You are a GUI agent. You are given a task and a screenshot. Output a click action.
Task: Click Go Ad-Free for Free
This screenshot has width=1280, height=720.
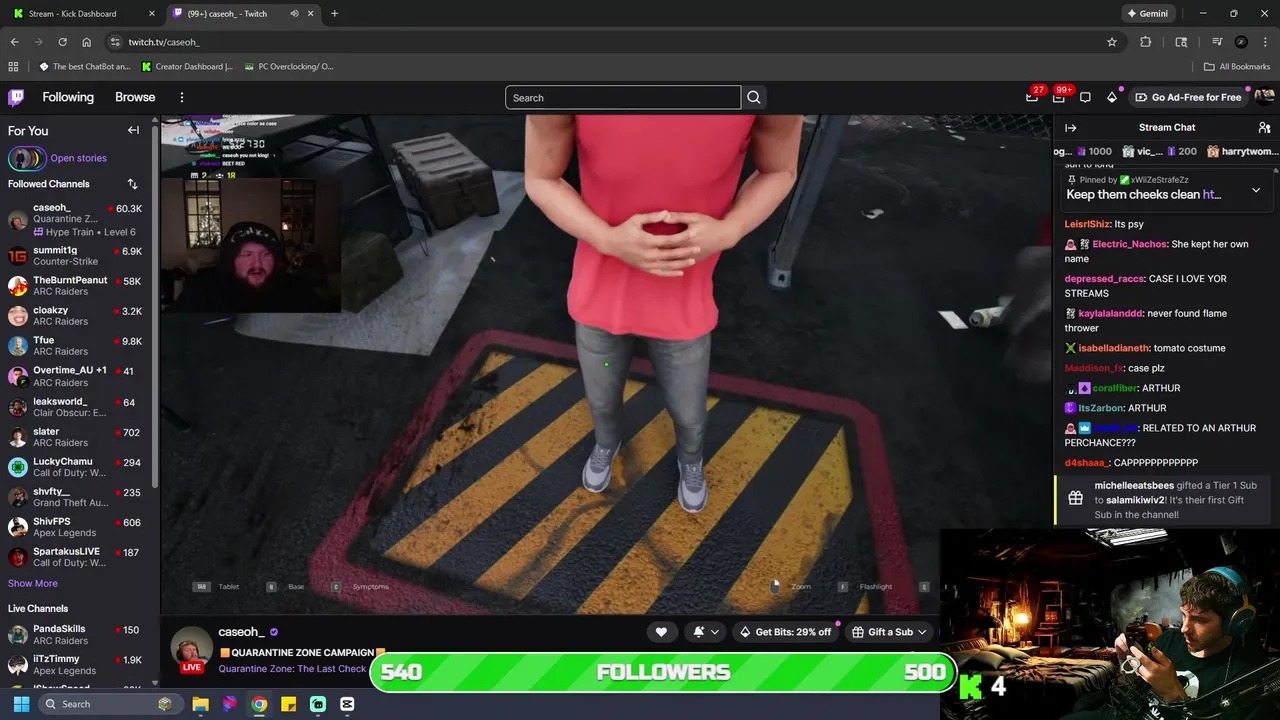tap(1188, 97)
